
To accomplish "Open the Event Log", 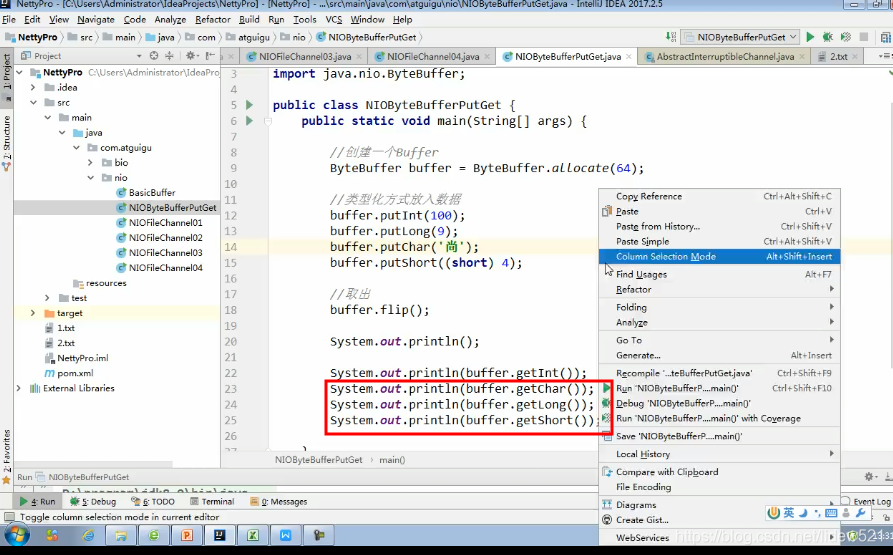I will click(867, 501).
